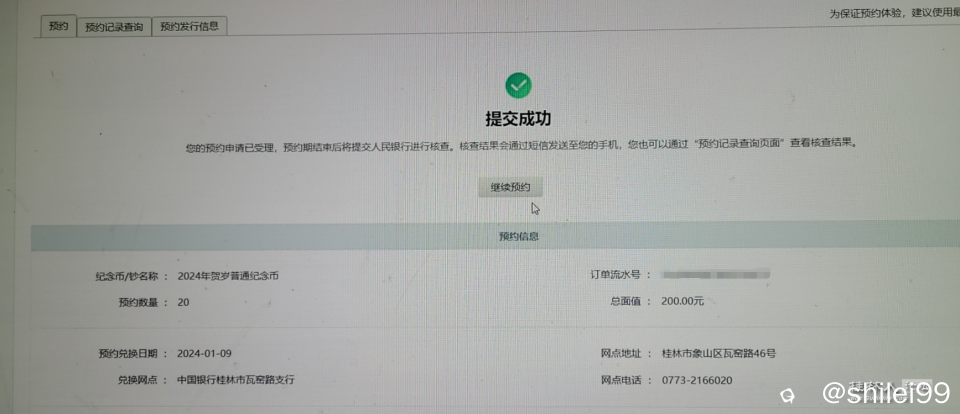
Task: Select coin name 2024年贺岁普通纪念币
Action: click(228, 276)
